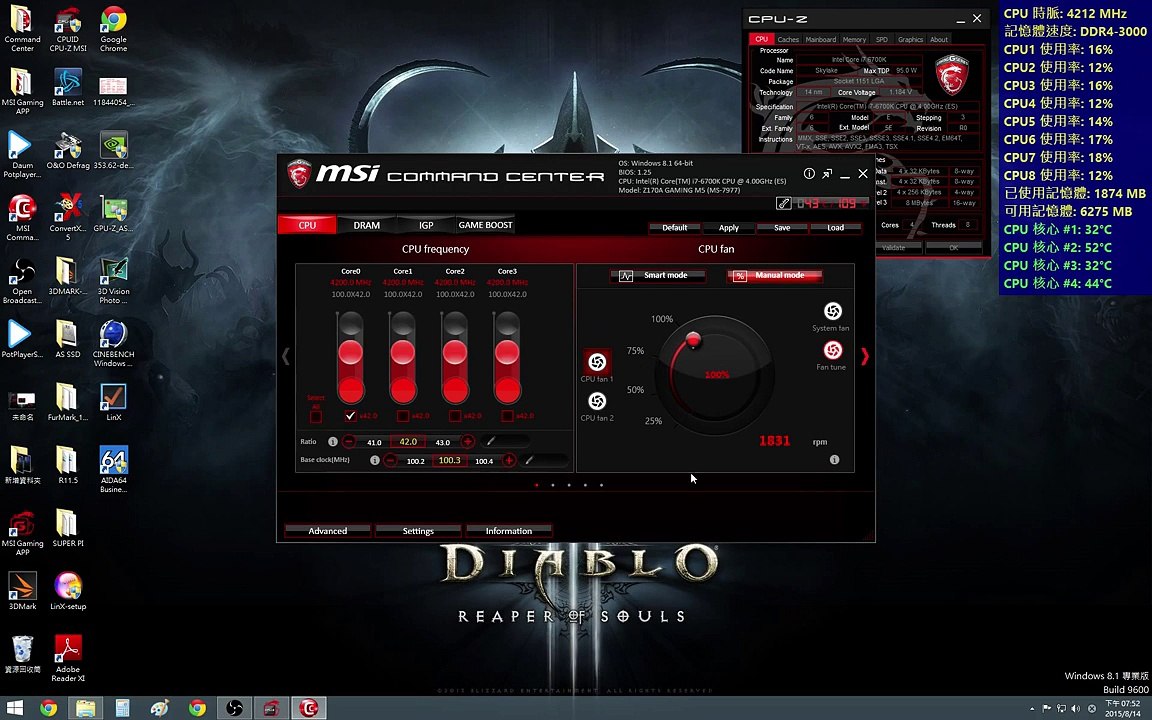Increase Ratio with plus button
The height and width of the screenshot is (720, 1152).
tap(467, 442)
